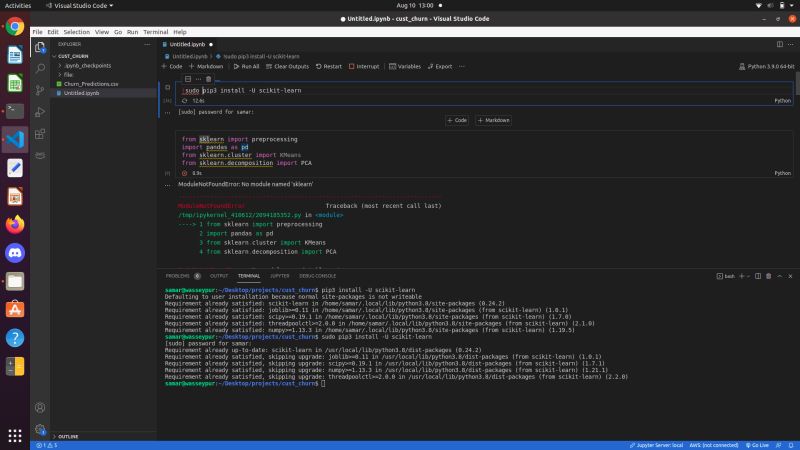This screenshot has height=450, width=800.
Task: Add a new terminal with plus icon
Action: point(741,276)
